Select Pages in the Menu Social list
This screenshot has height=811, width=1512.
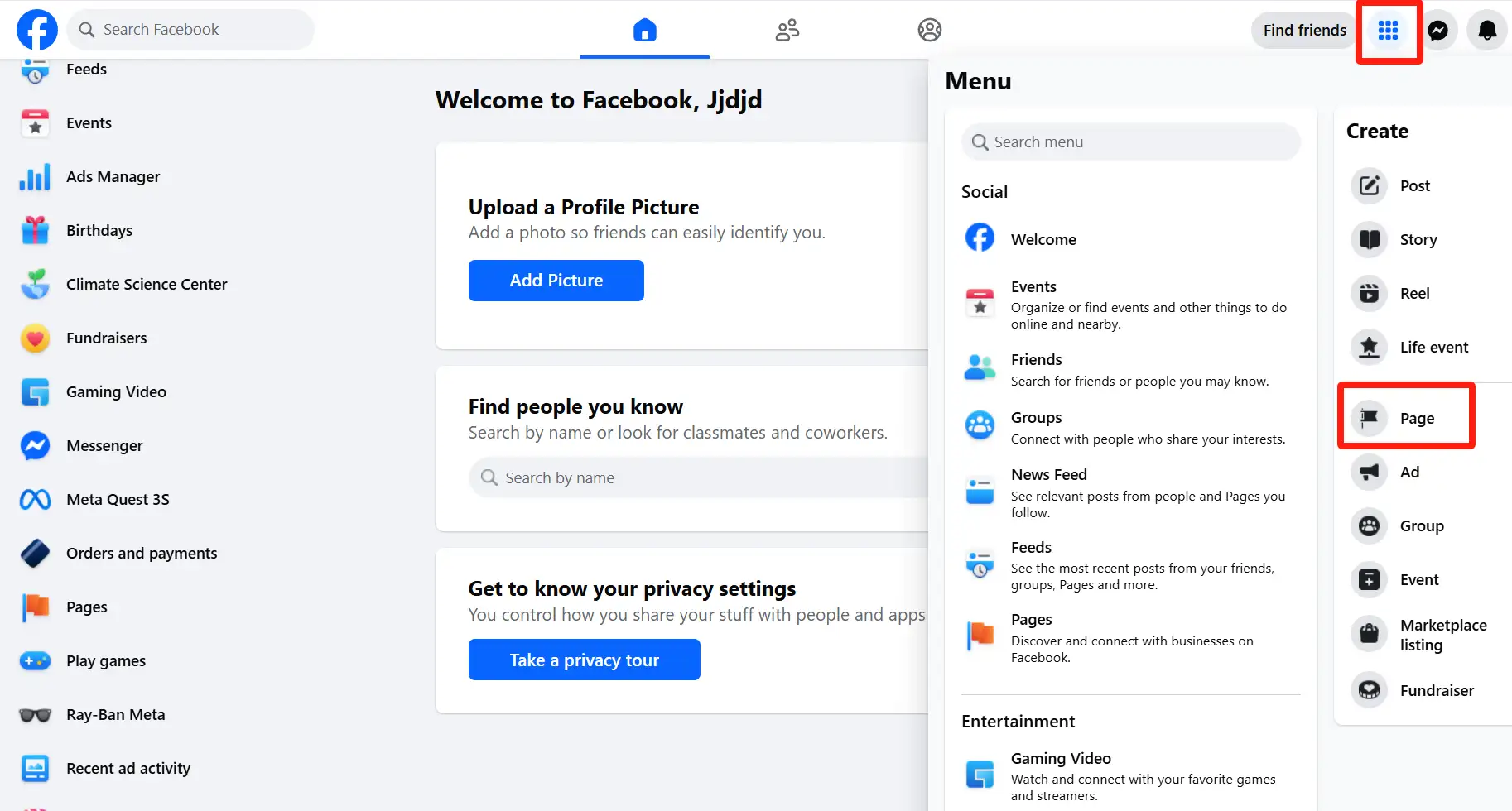click(x=1130, y=637)
